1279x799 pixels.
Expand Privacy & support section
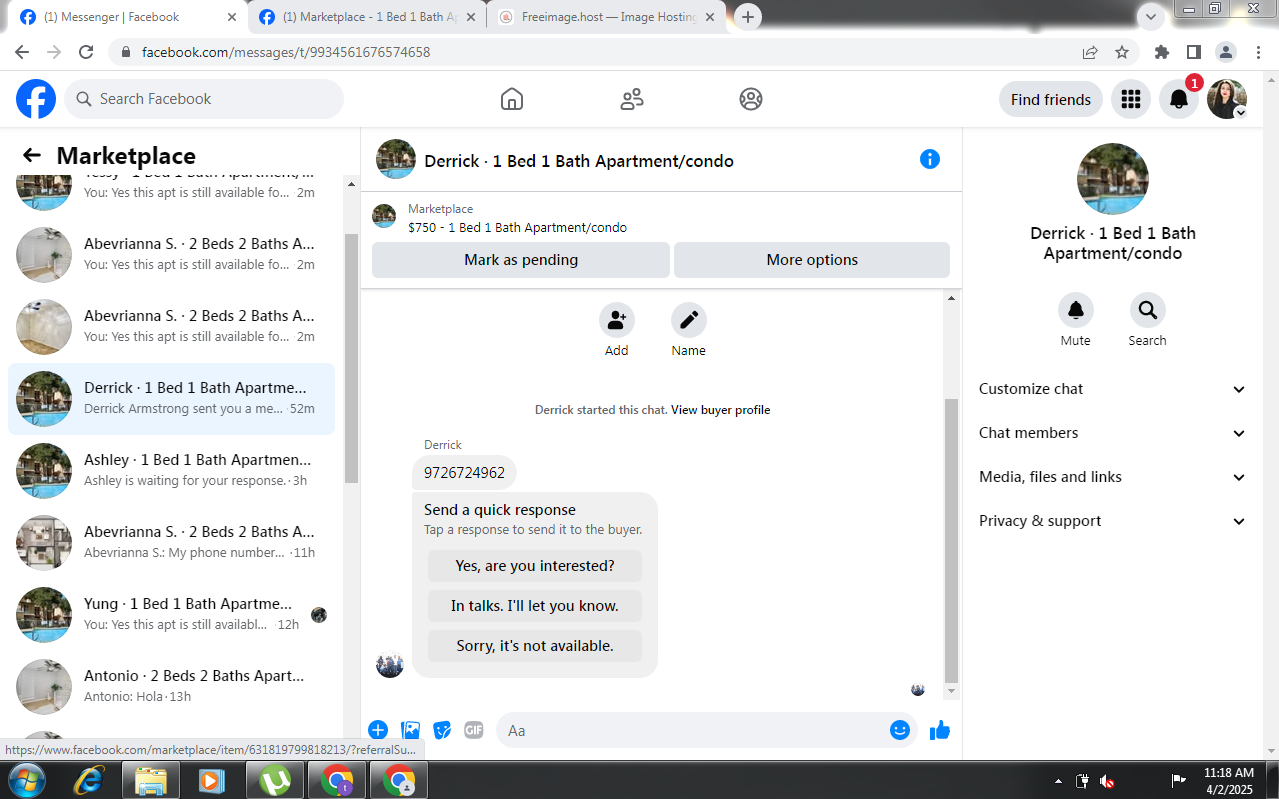pyautogui.click(x=1112, y=521)
